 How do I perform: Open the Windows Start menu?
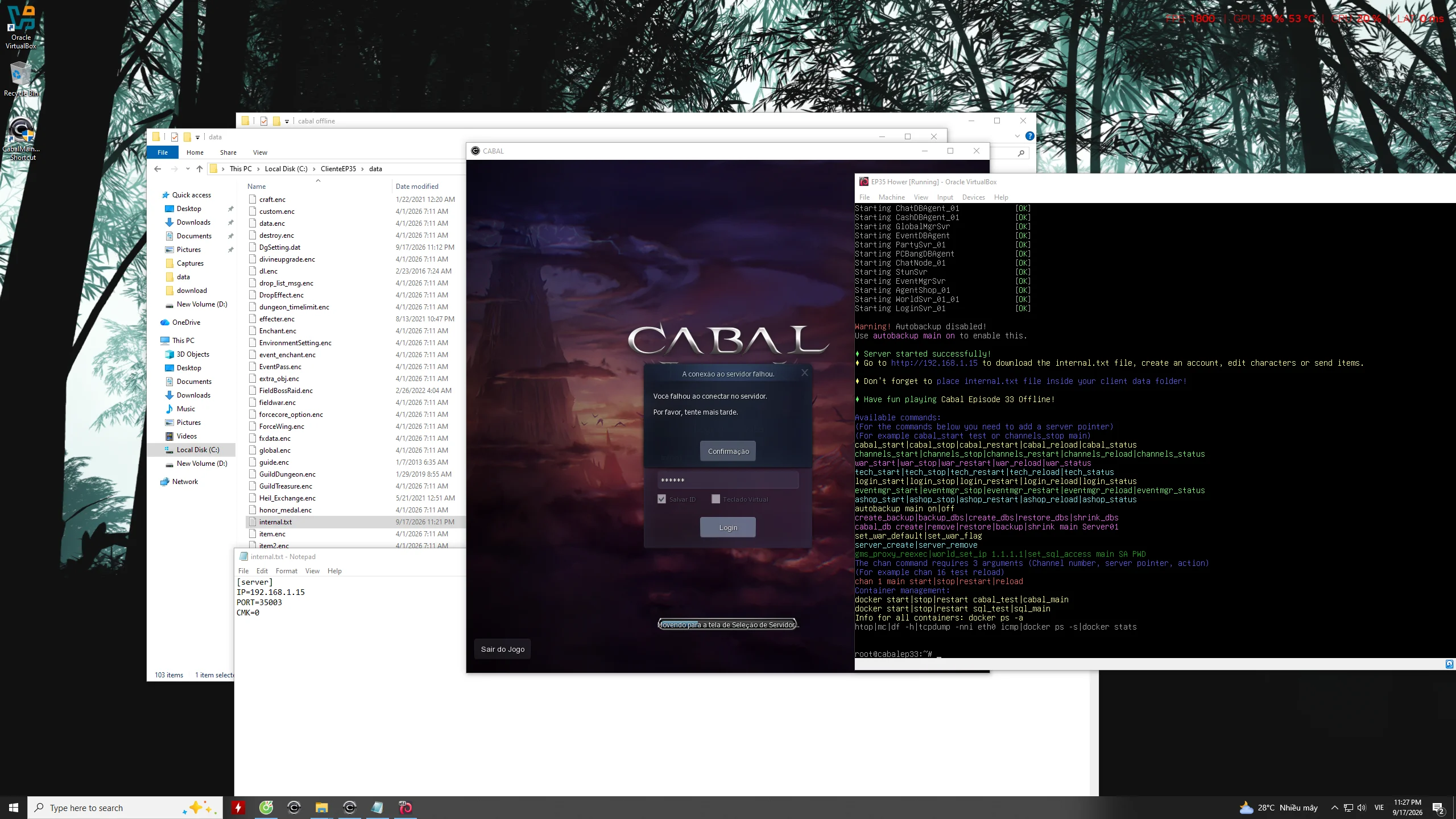click(x=14, y=808)
